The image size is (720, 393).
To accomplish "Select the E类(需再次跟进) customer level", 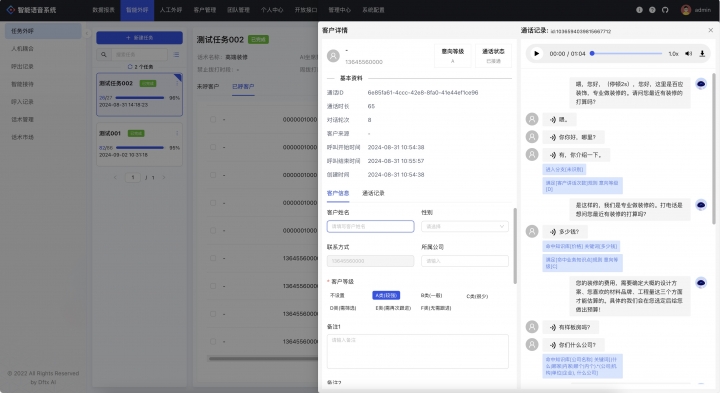I will click(x=393, y=308).
